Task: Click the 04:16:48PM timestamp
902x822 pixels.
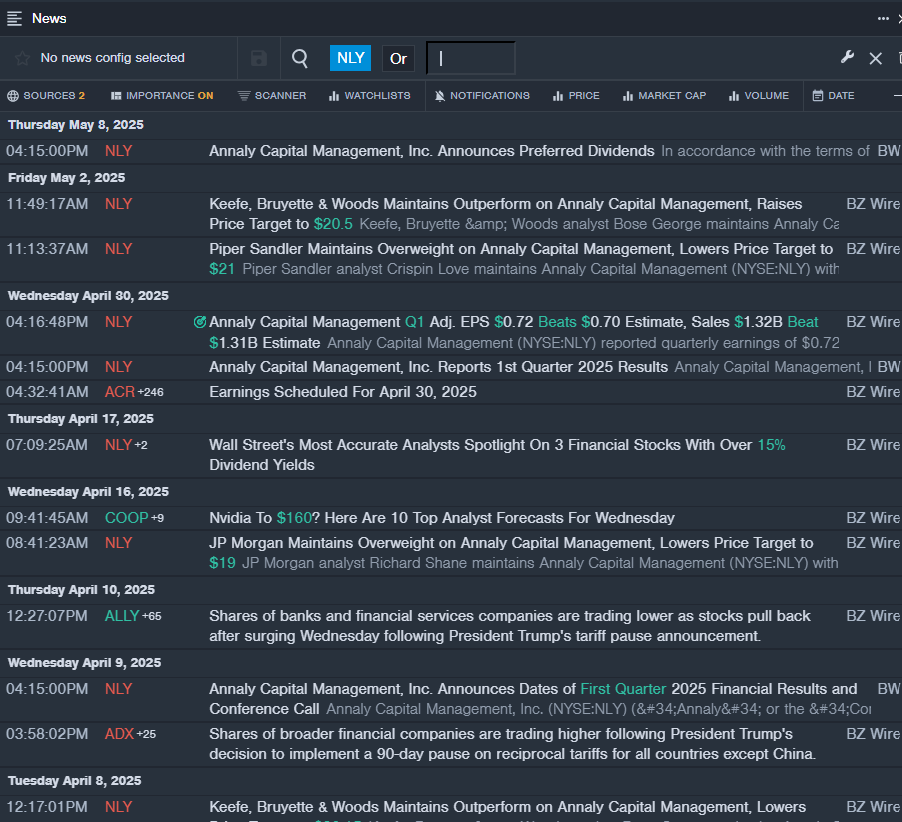Action: [47, 322]
